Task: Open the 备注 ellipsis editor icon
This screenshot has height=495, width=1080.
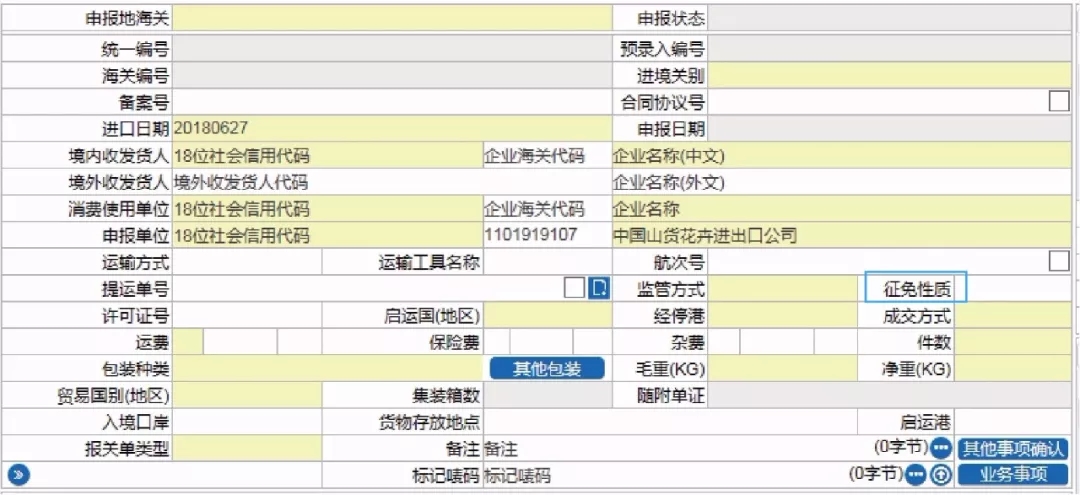Action: click(941, 449)
